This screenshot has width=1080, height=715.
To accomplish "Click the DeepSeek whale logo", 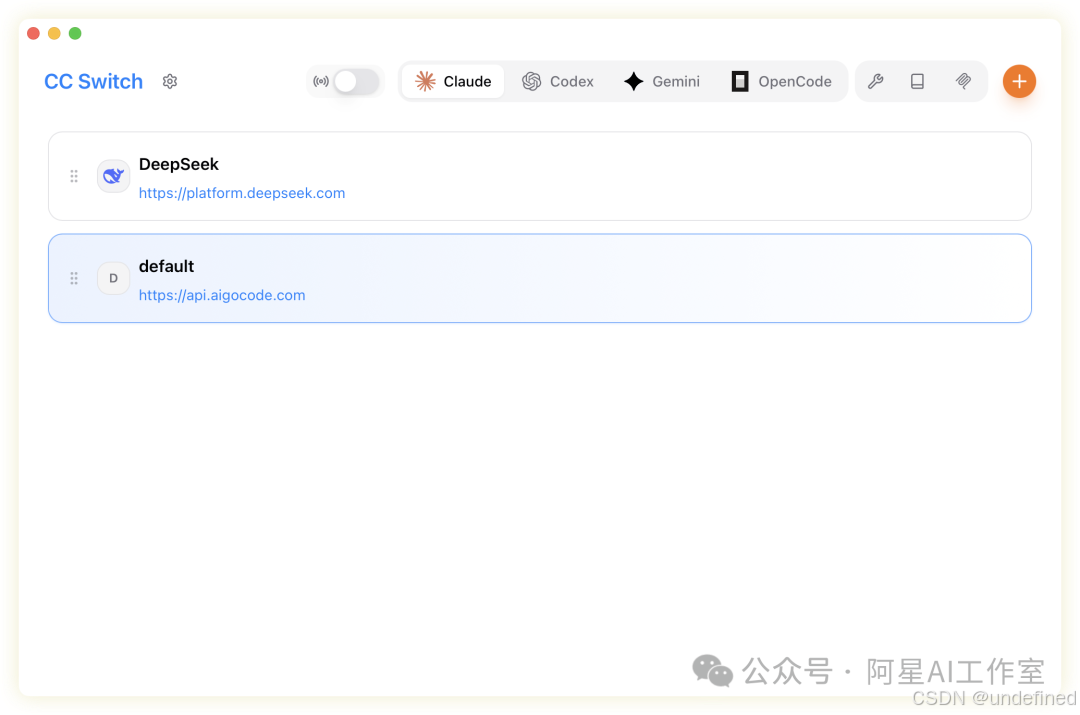I will point(114,176).
